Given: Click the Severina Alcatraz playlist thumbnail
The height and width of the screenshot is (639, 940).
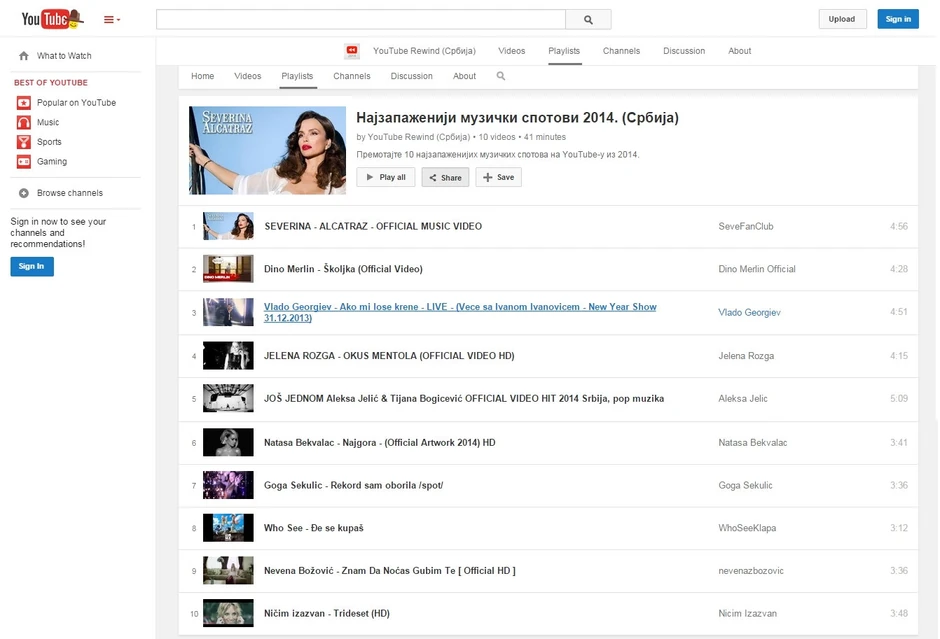Looking at the screenshot, I should 267,150.
